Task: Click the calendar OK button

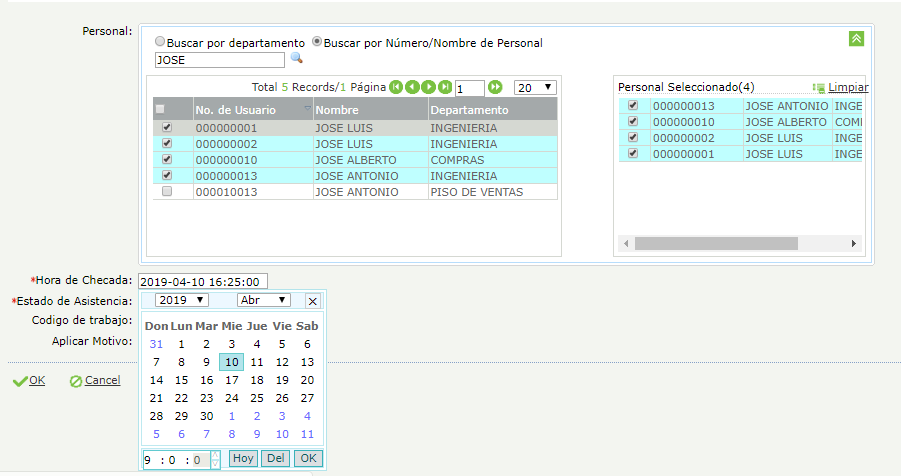Action: [309, 458]
